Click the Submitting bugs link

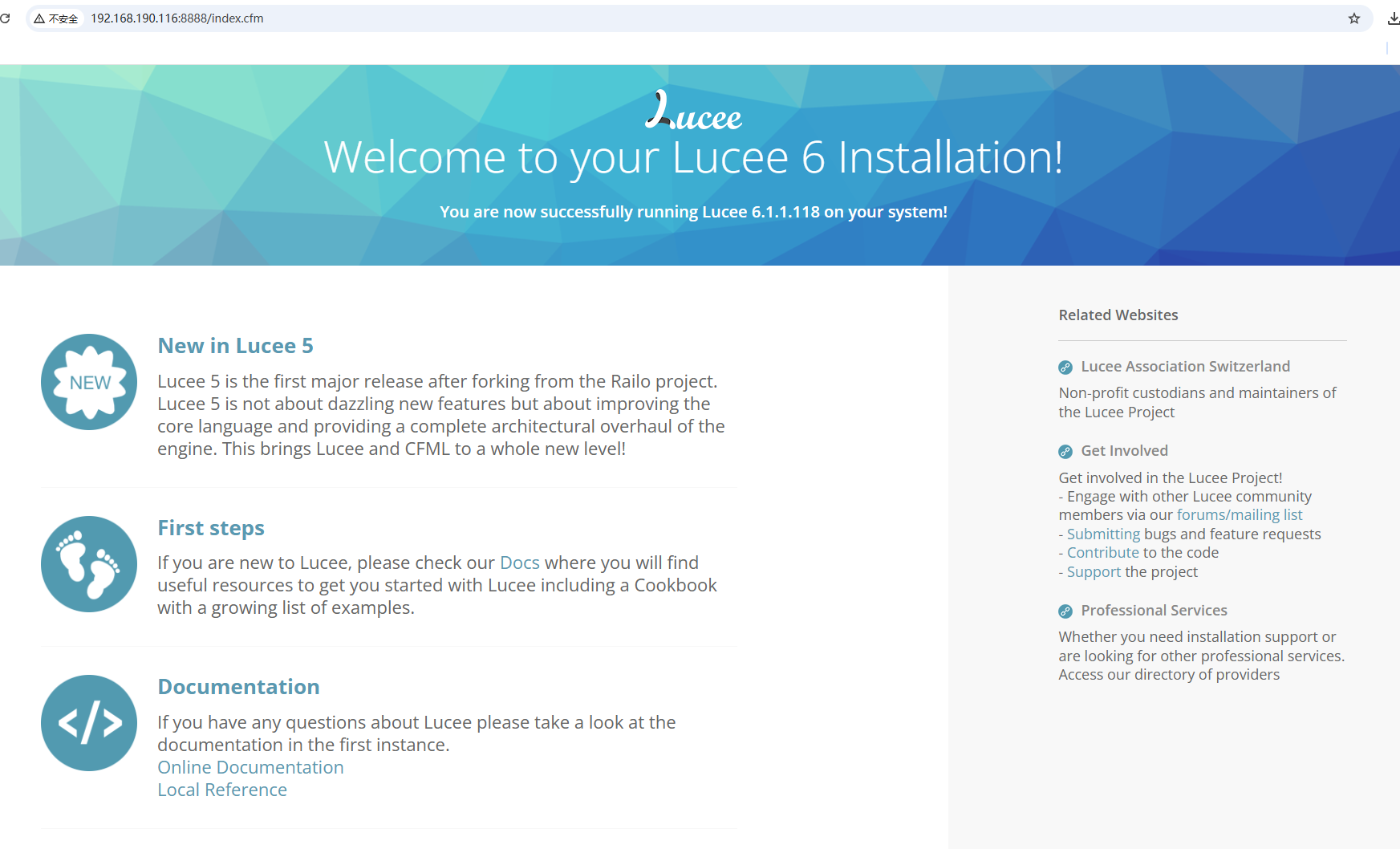[x=1103, y=534]
